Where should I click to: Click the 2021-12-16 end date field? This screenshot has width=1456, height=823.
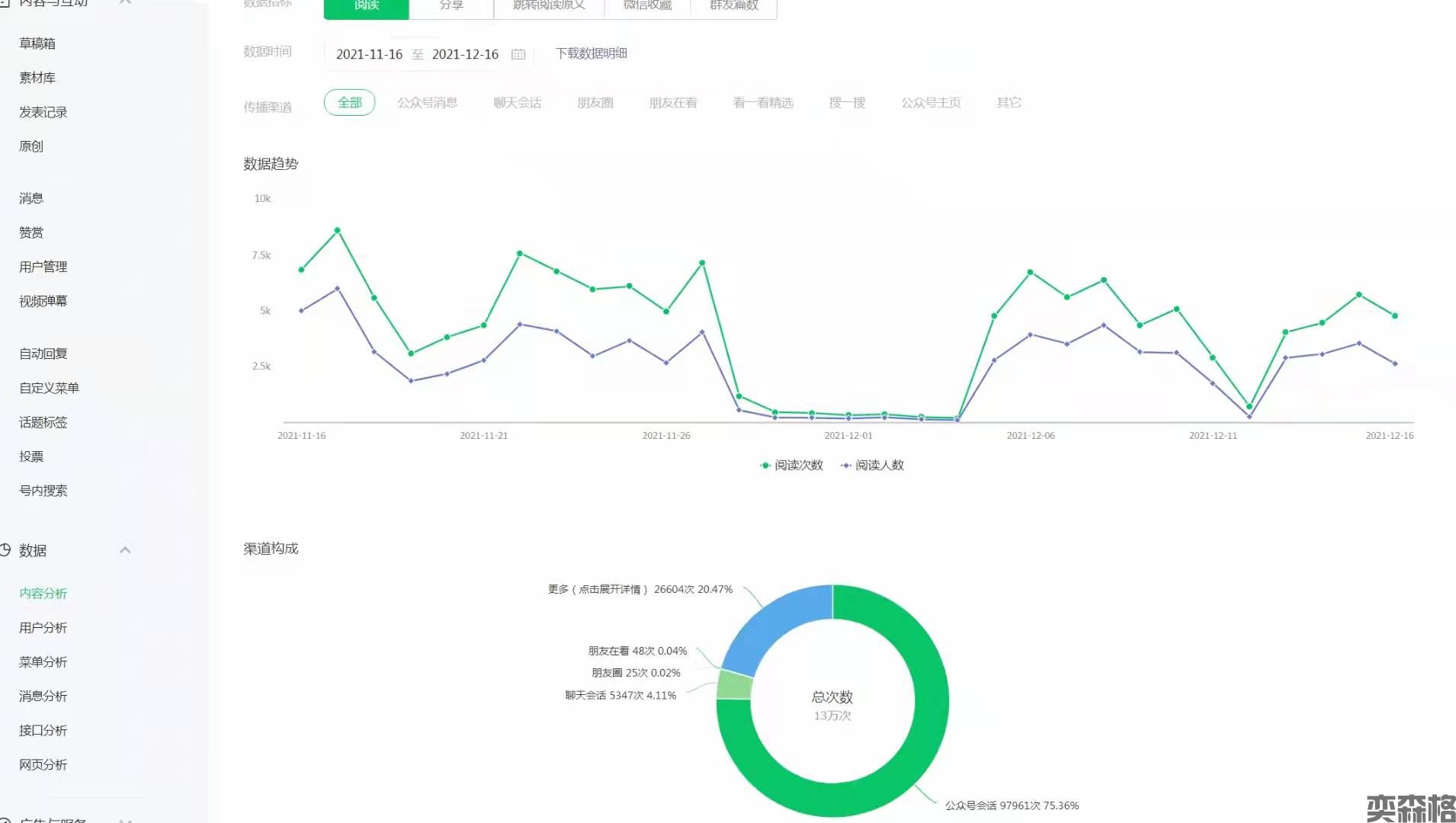[465, 54]
